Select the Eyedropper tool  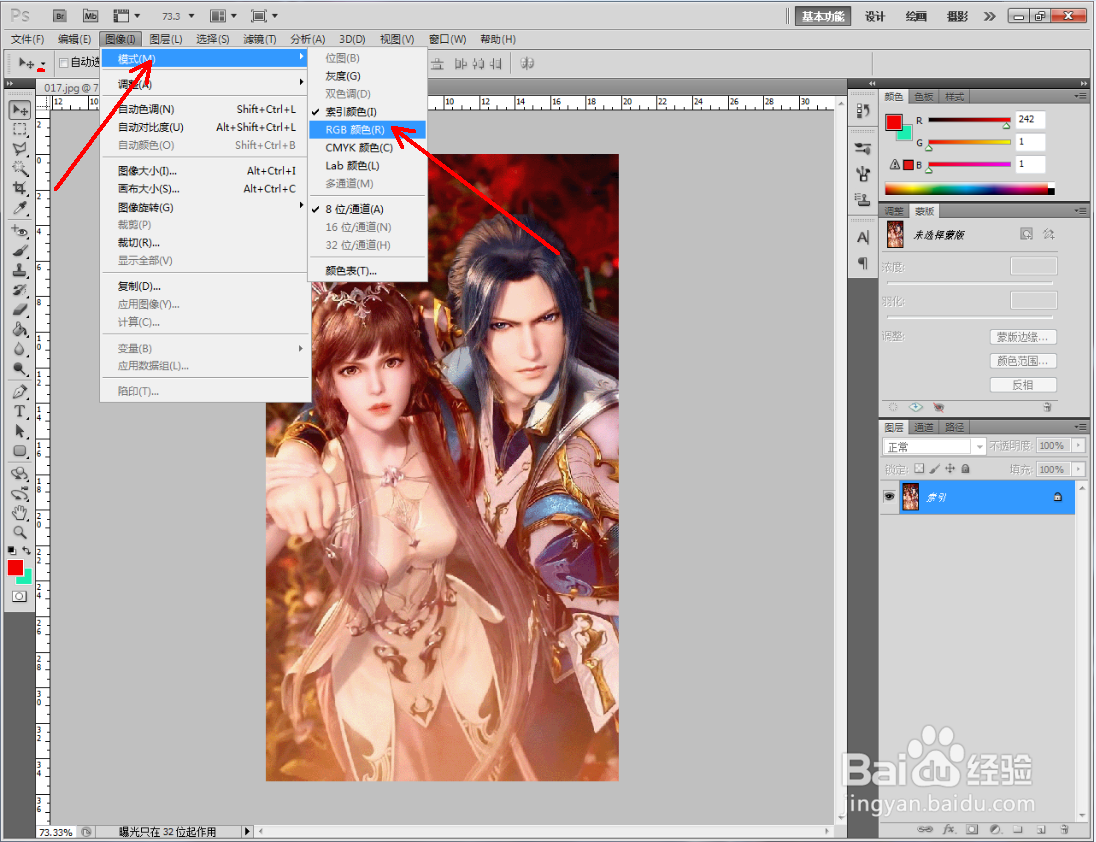[x=20, y=208]
